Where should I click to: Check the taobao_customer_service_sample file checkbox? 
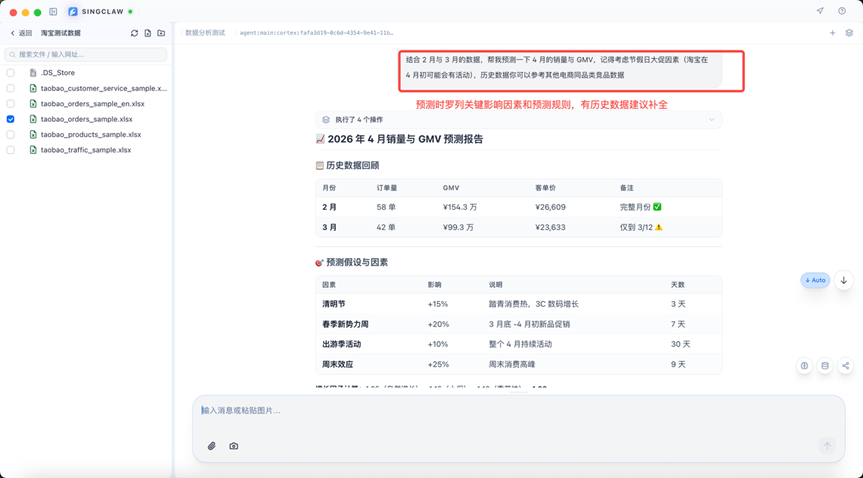pos(11,88)
